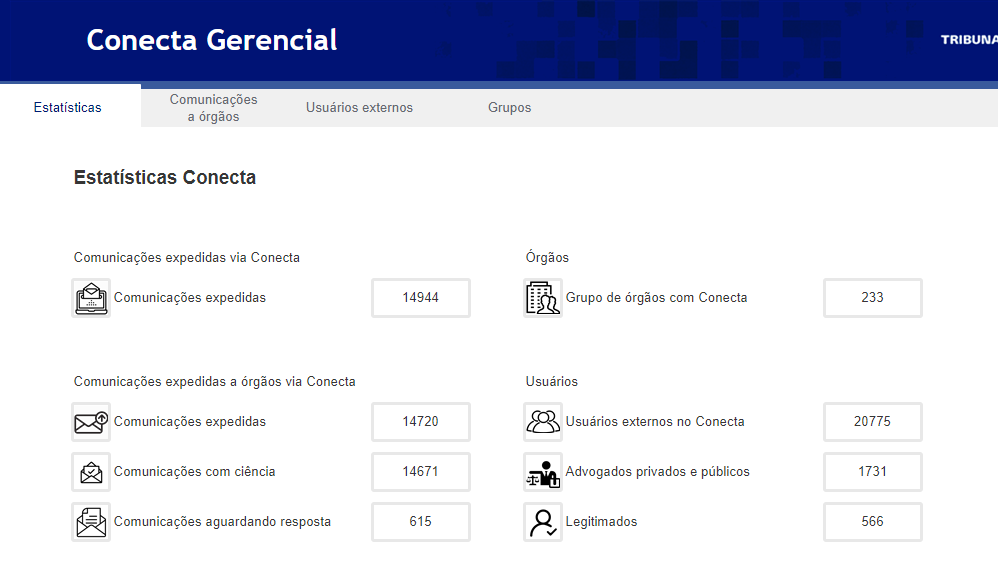Screen dimensions: 998x577
Task: Click the Comunicações aguardando resposta icon
Action: coord(90,521)
